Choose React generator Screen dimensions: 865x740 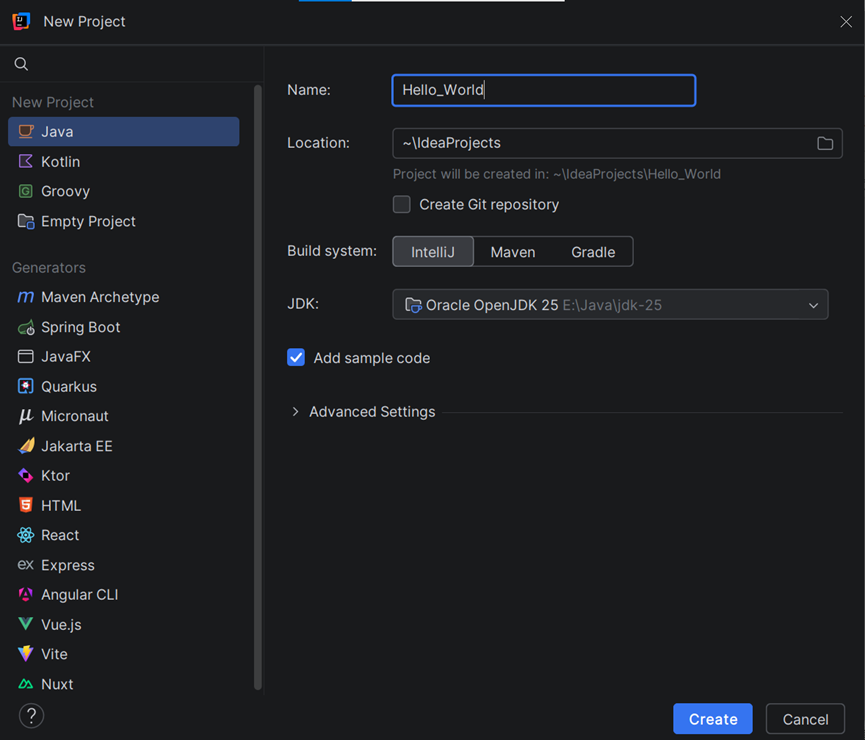(x=124, y=535)
